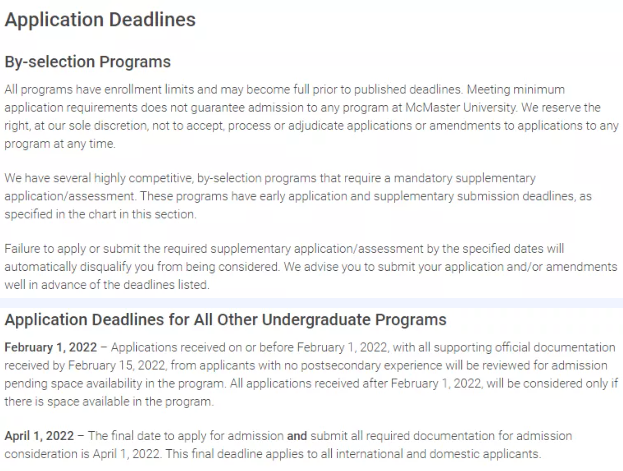Click the paragraph starting "We have several highly competitive"
The width and height of the screenshot is (623, 471).
(x=298, y=196)
